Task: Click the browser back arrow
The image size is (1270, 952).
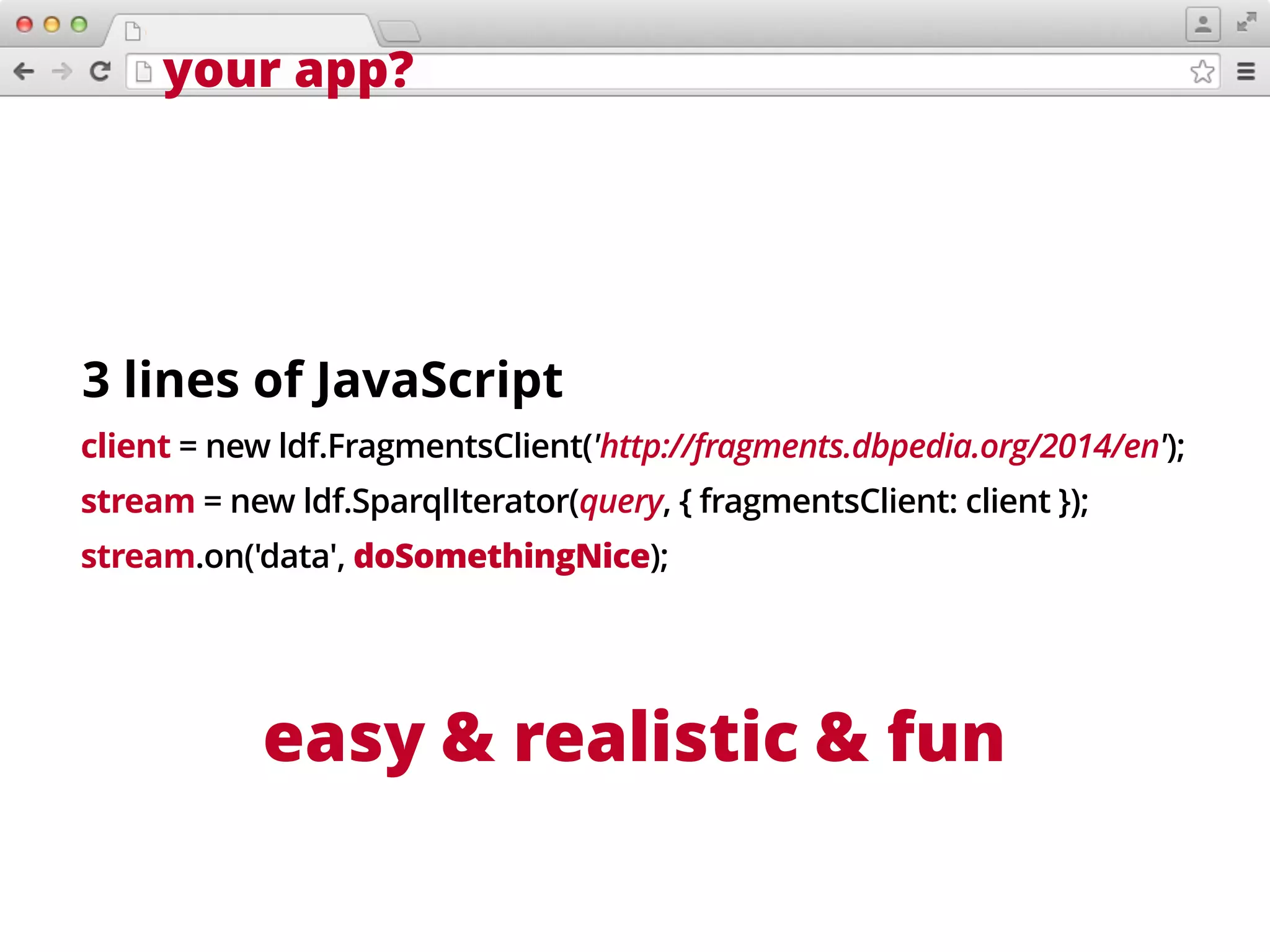Action: [24, 71]
